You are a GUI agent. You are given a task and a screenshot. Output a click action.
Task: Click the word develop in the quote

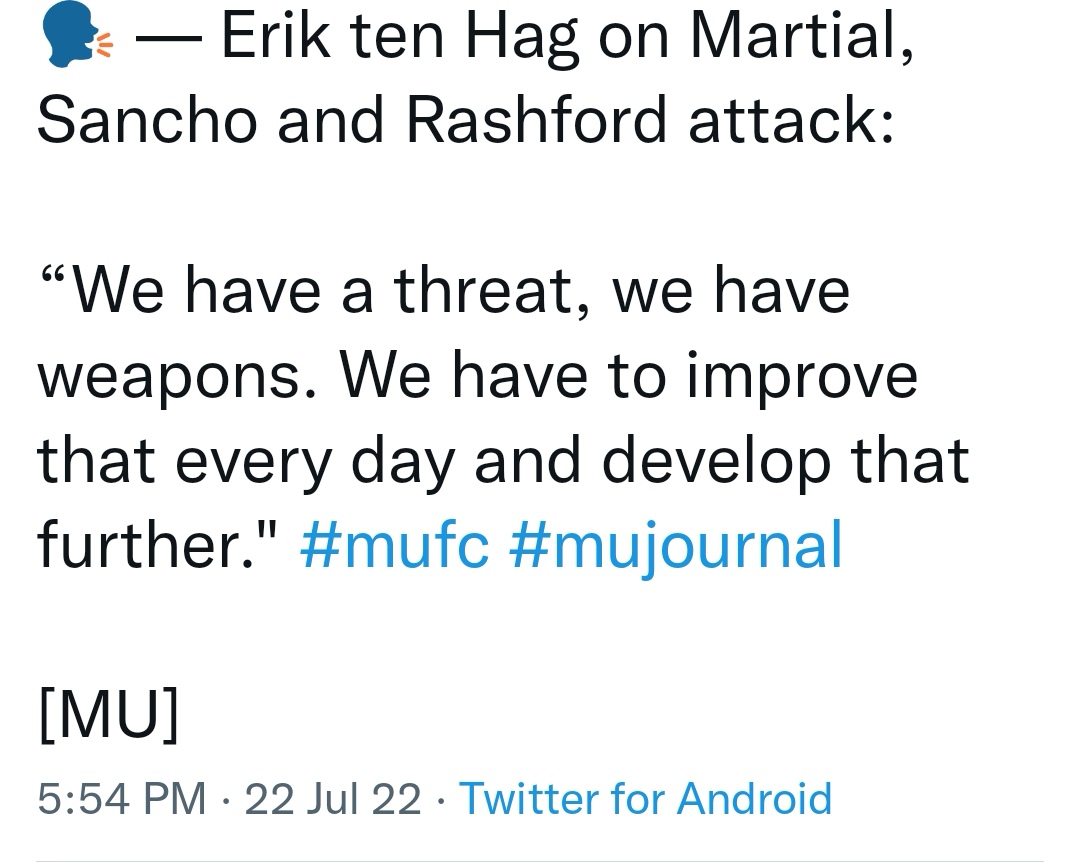[716, 462]
